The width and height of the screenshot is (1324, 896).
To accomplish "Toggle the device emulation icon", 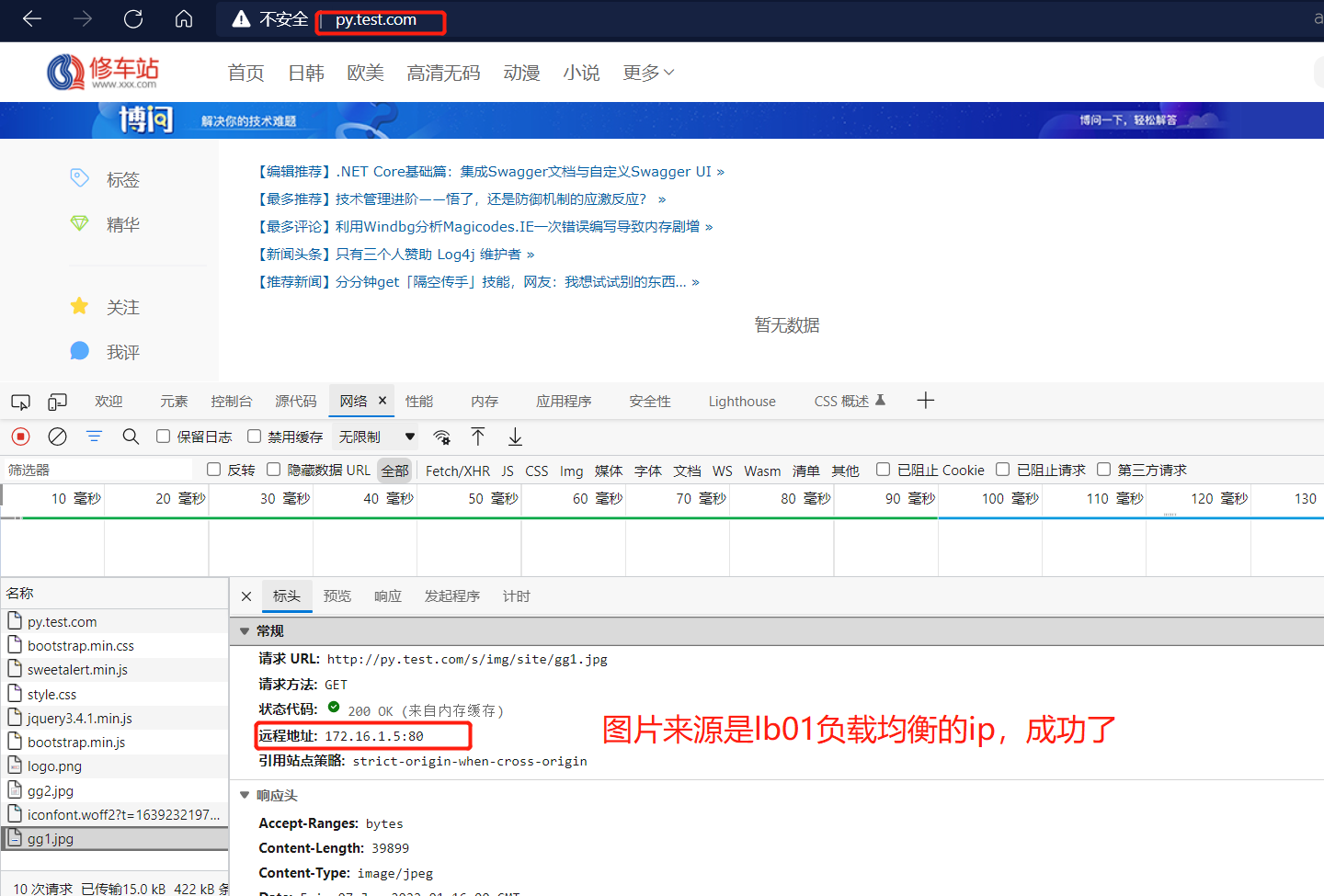I will point(58,402).
